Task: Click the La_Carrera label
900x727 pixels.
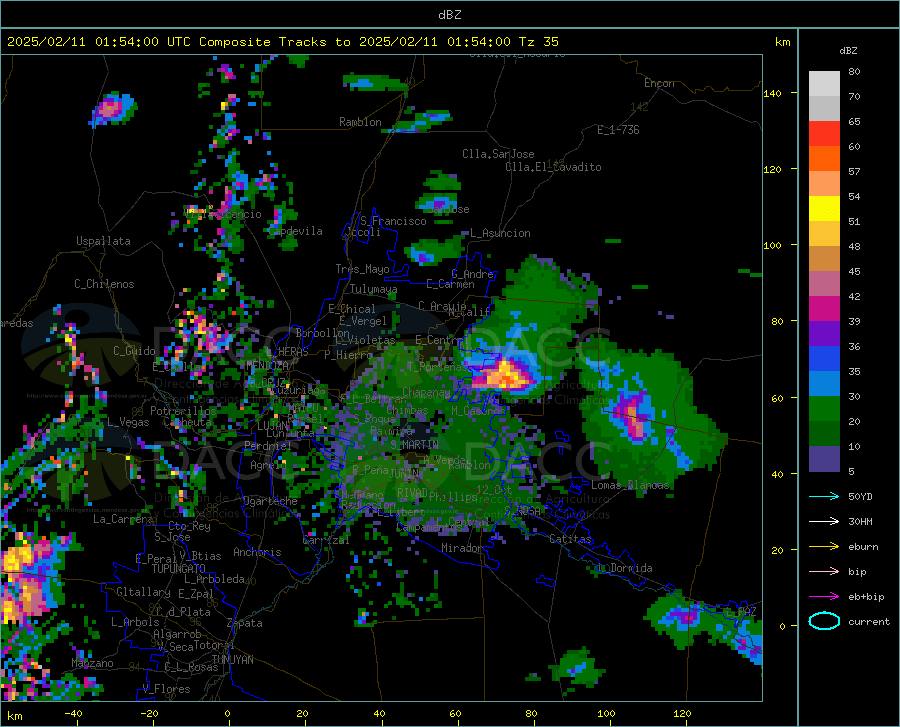Action: (x=123, y=519)
